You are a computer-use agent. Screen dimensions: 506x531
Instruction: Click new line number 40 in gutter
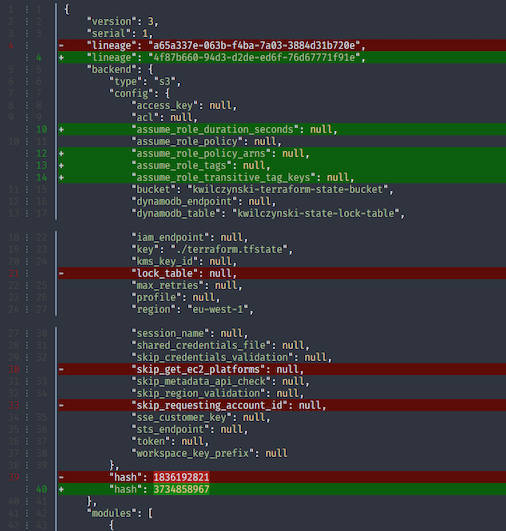tap(42, 489)
